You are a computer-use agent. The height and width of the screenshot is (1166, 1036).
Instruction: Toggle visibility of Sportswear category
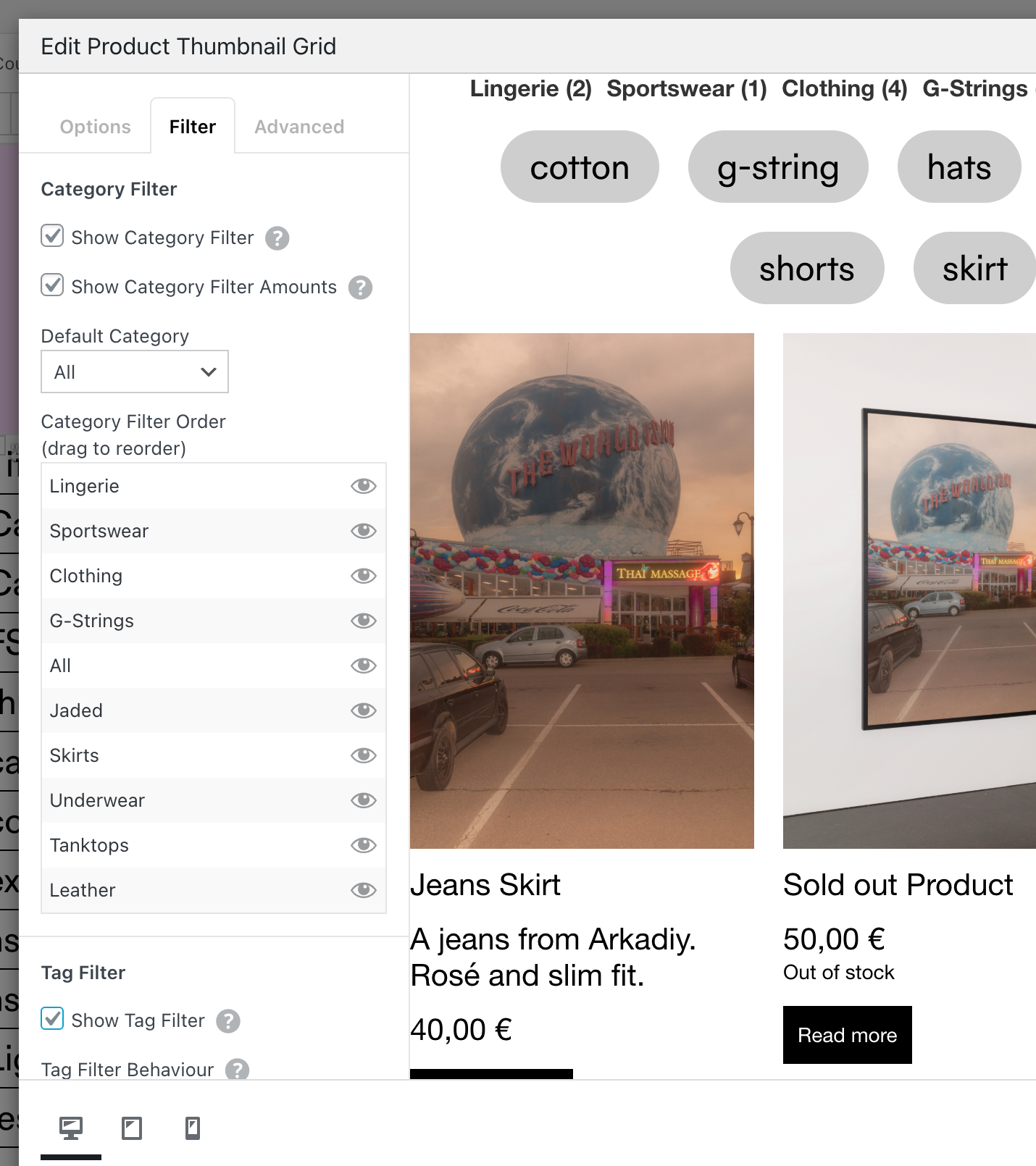(x=363, y=531)
